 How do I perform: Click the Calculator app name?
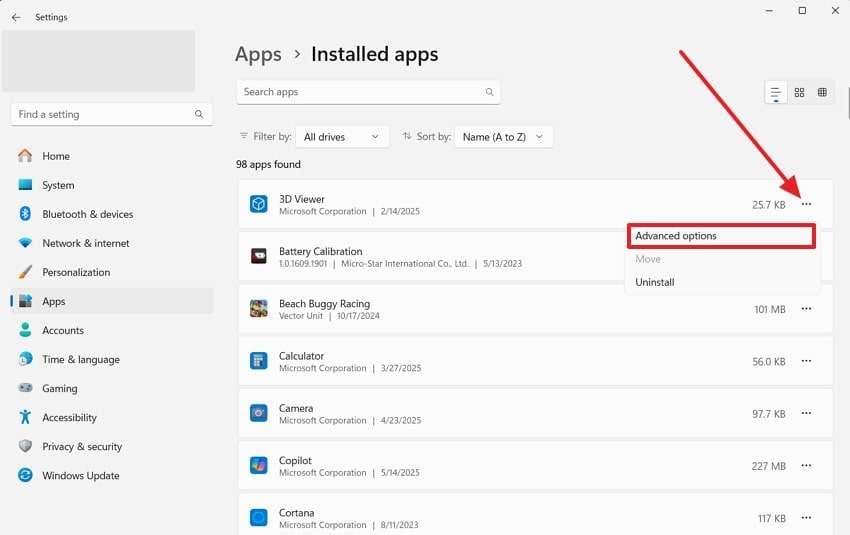tap(301, 356)
